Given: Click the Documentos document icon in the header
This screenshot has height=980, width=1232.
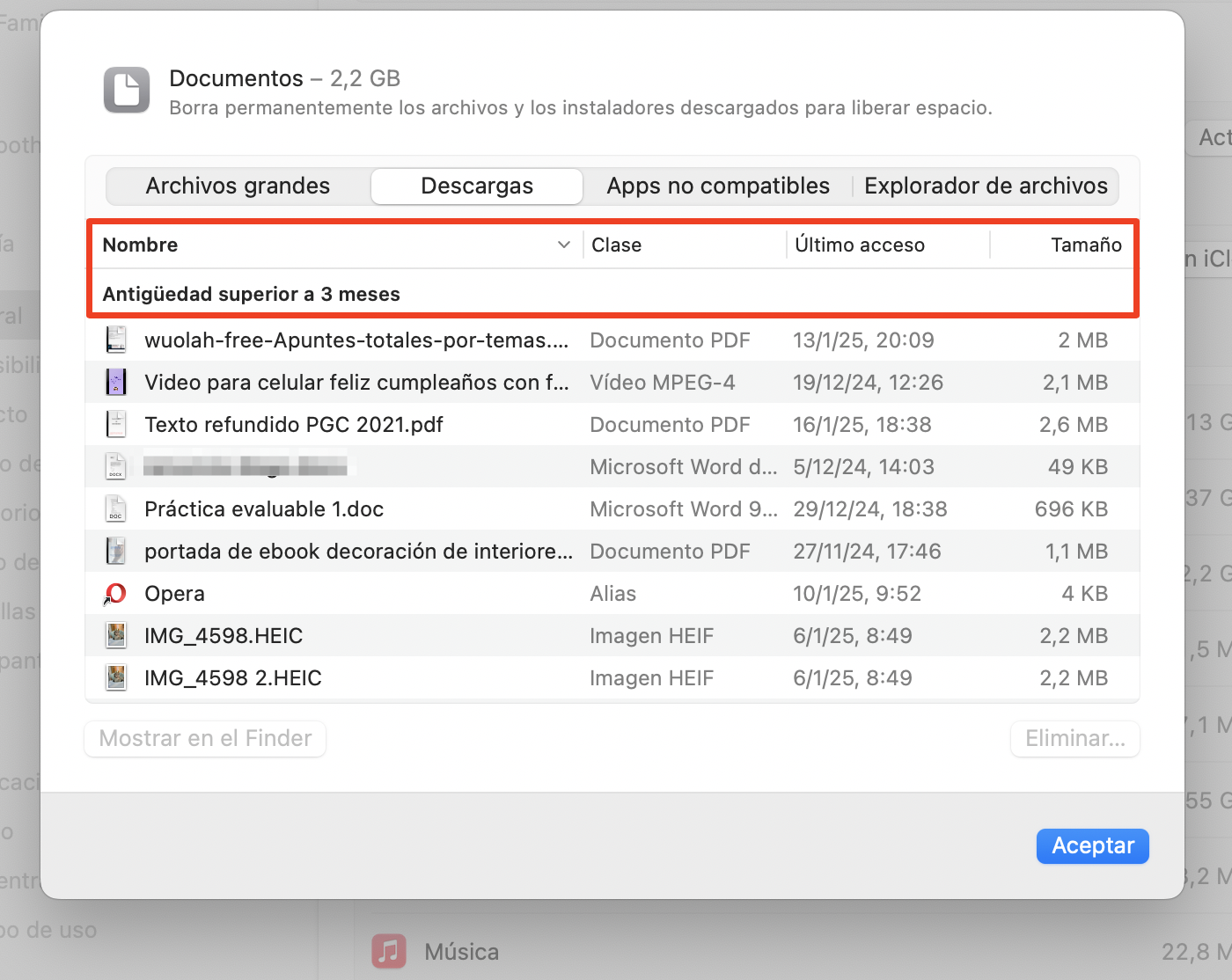Looking at the screenshot, I should pyautogui.click(x=126, y=90).
